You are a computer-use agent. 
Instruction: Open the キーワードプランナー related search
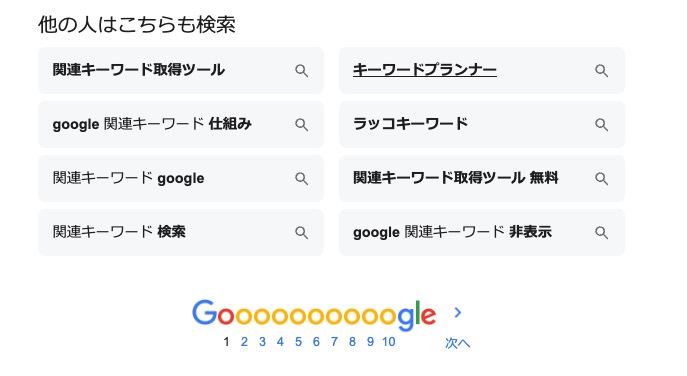coord(425,70)
